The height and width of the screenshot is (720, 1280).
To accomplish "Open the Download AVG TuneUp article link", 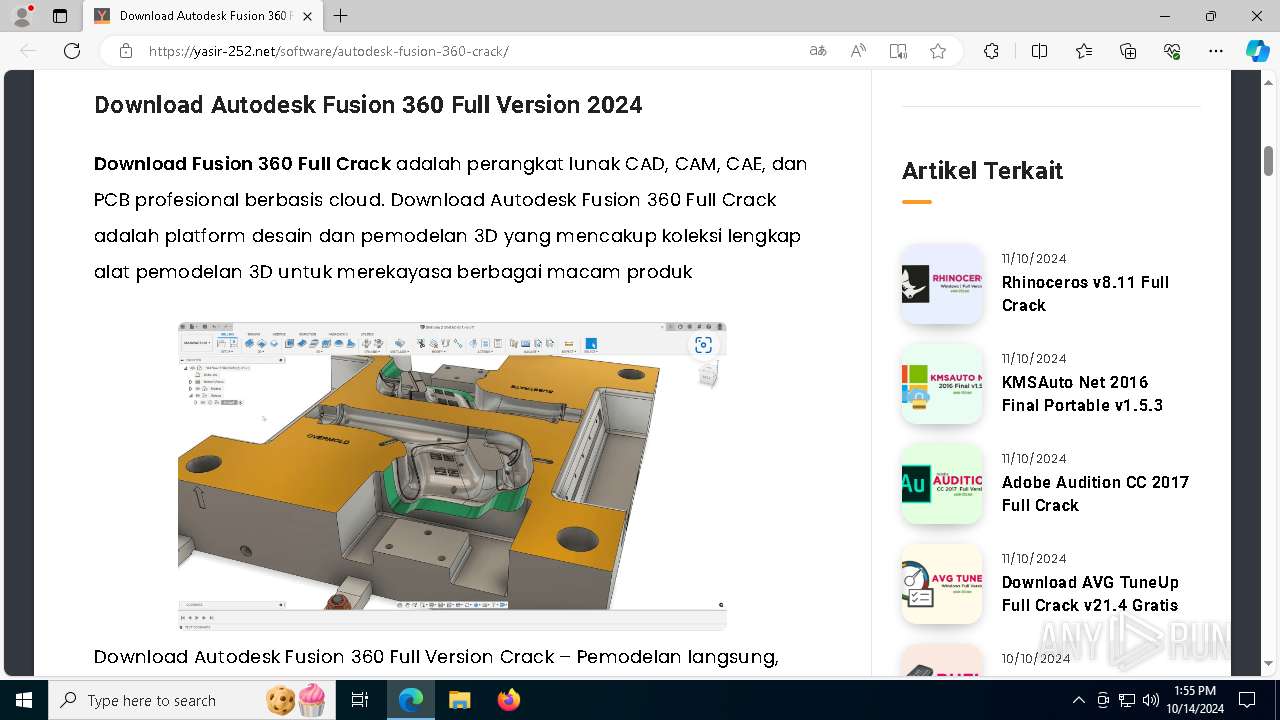I will point(1090,594).
